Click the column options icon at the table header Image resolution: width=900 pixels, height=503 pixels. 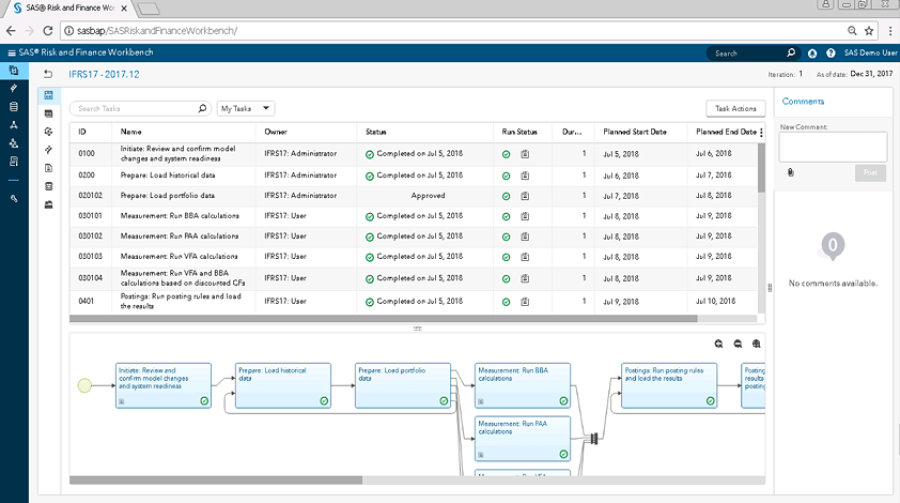point(761,133)
